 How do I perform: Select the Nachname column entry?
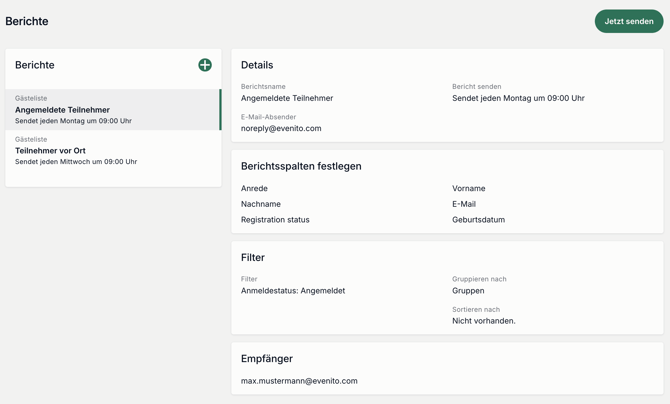click(x=261, y=204)
